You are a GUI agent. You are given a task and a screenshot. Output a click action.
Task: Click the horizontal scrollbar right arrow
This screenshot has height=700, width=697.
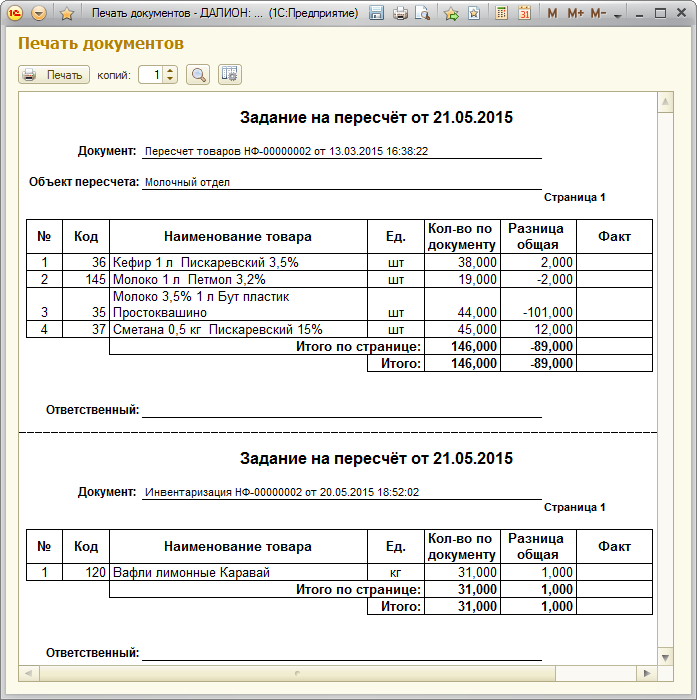(647, 673)
